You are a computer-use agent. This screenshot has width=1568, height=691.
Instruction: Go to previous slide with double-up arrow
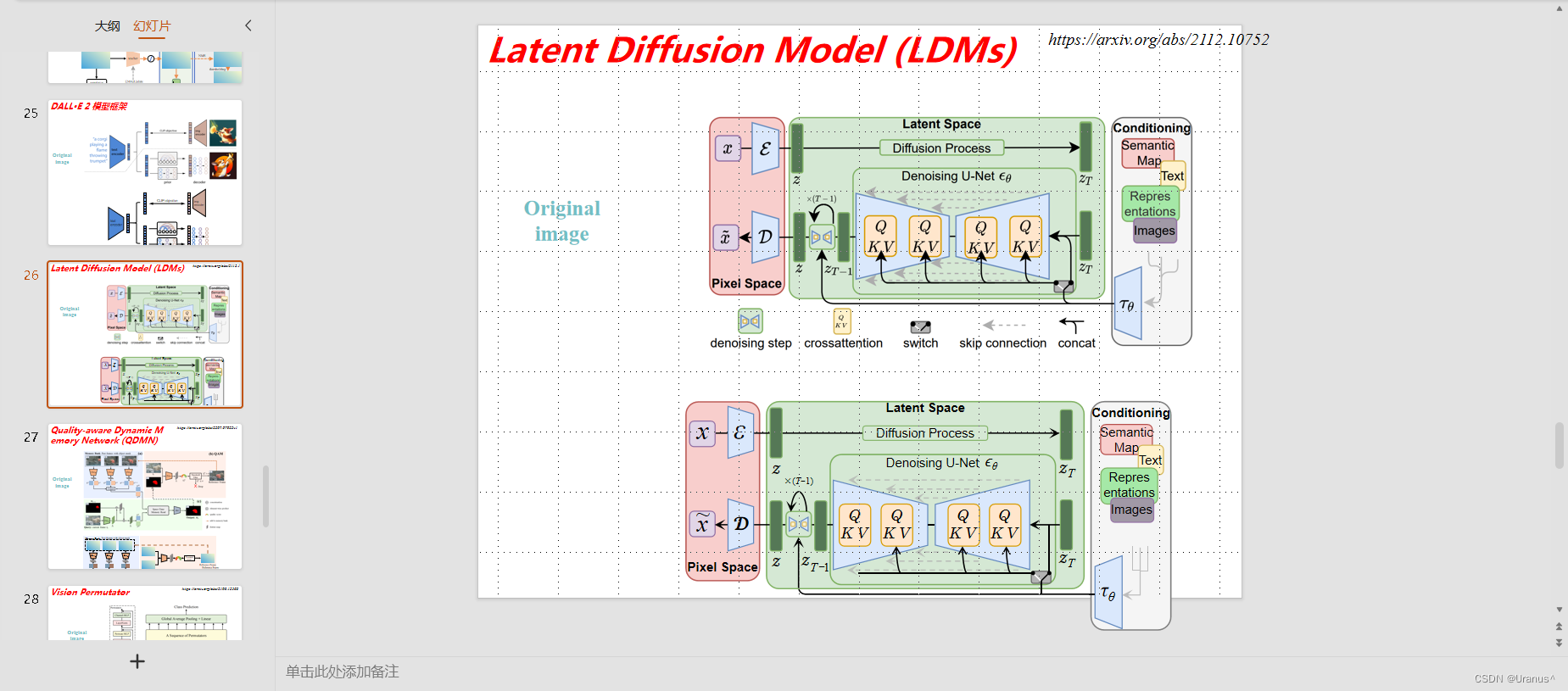[1560, 627]
